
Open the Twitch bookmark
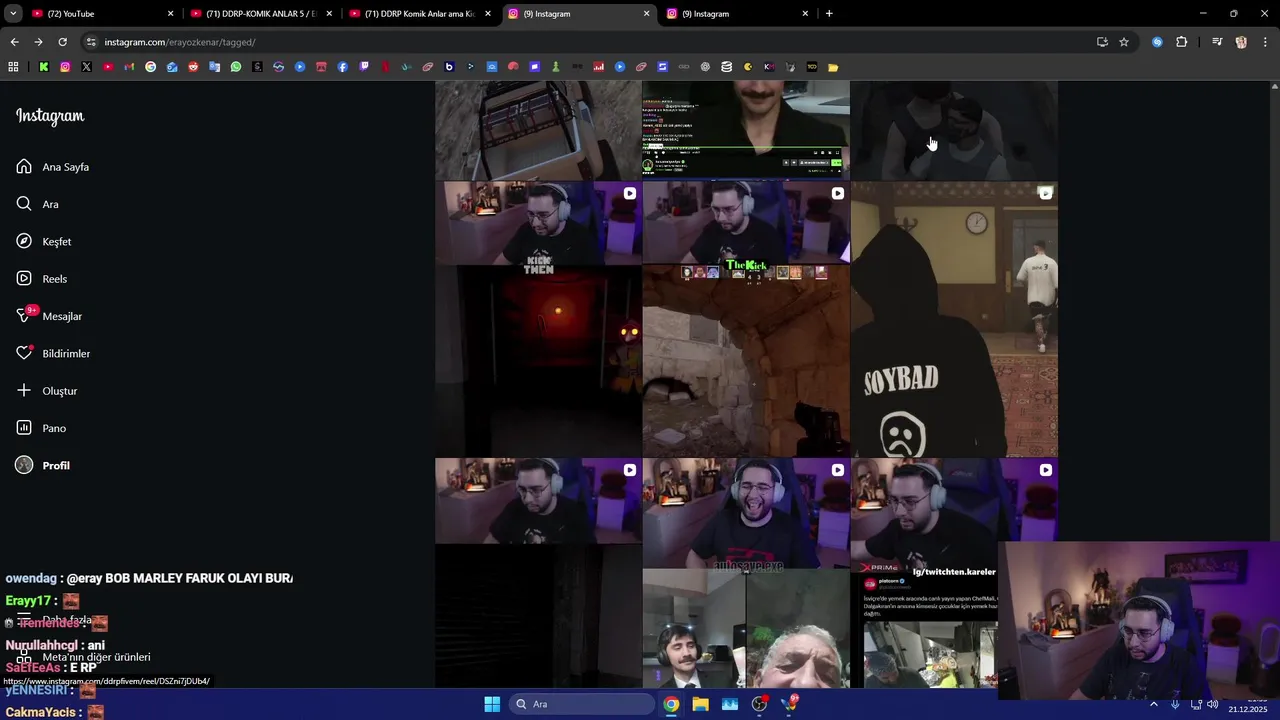click(x=364, y=67)
